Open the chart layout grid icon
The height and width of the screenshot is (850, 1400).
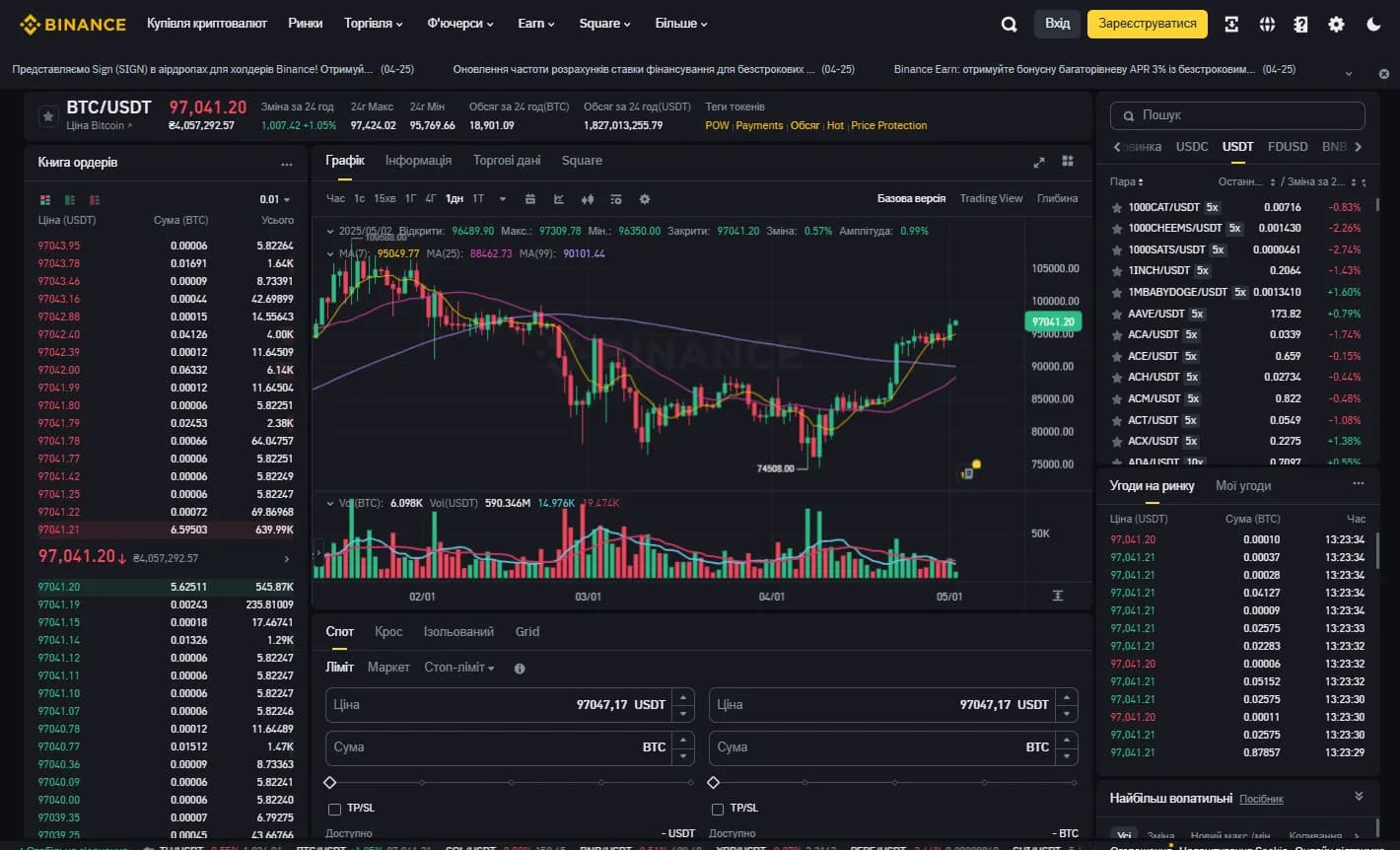1067,161
